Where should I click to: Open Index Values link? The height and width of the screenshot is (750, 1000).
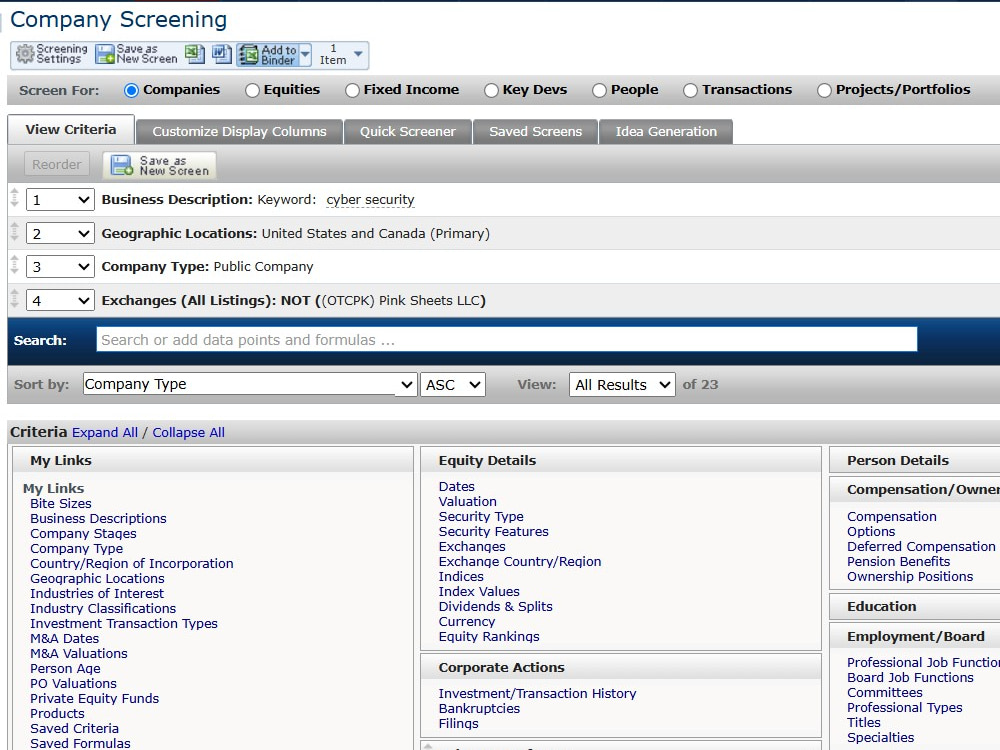479,591
